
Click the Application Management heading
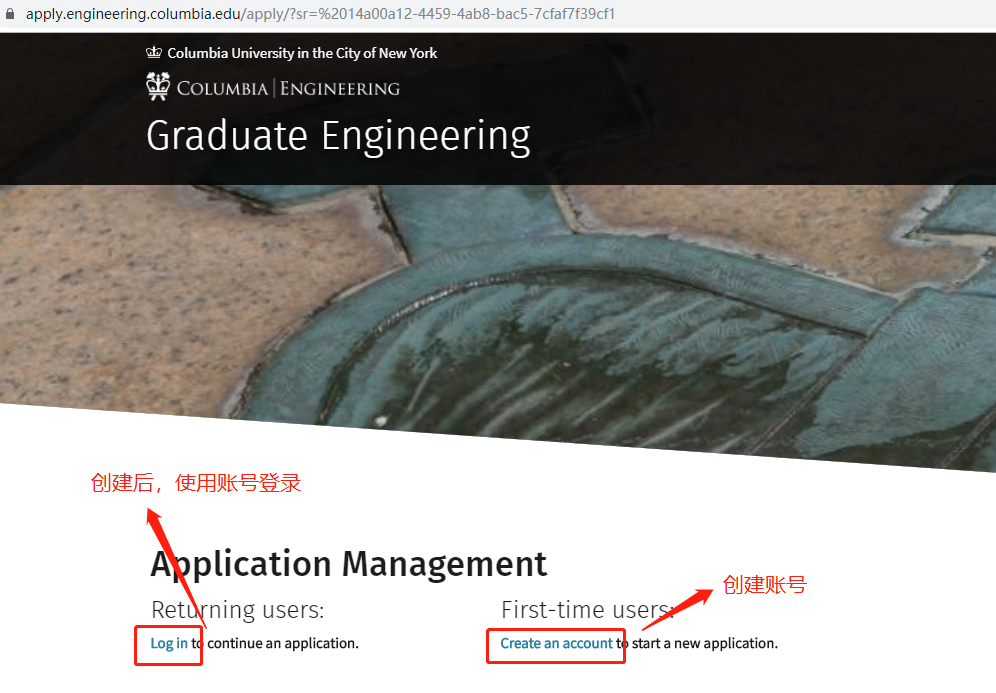pyautogui.click(x=349, y=564)
